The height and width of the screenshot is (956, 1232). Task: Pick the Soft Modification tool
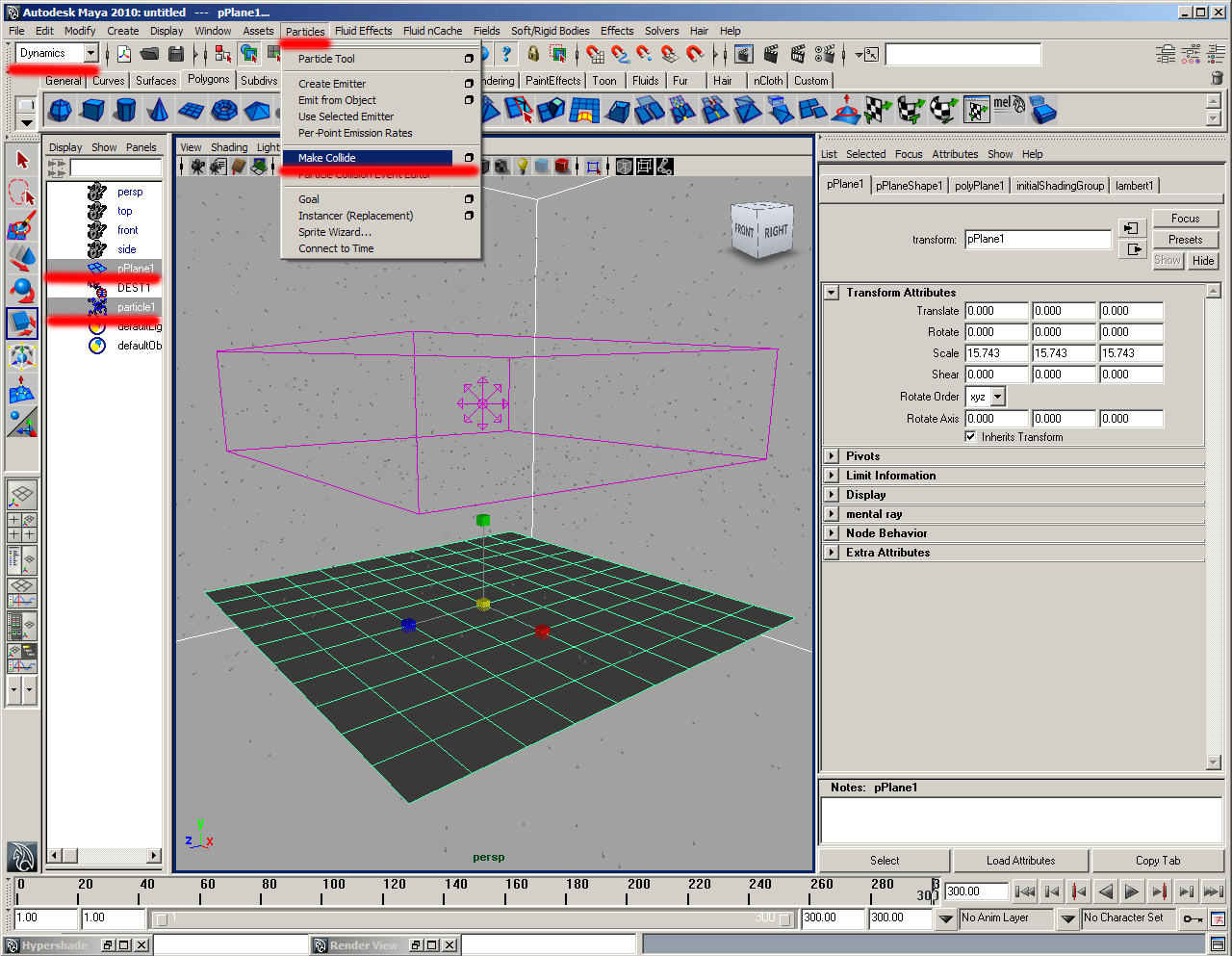(x=21, y=388)
